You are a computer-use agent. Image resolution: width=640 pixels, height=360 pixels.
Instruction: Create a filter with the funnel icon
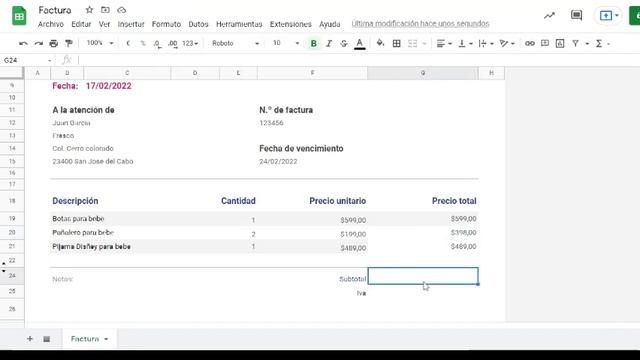pos(576,43)
